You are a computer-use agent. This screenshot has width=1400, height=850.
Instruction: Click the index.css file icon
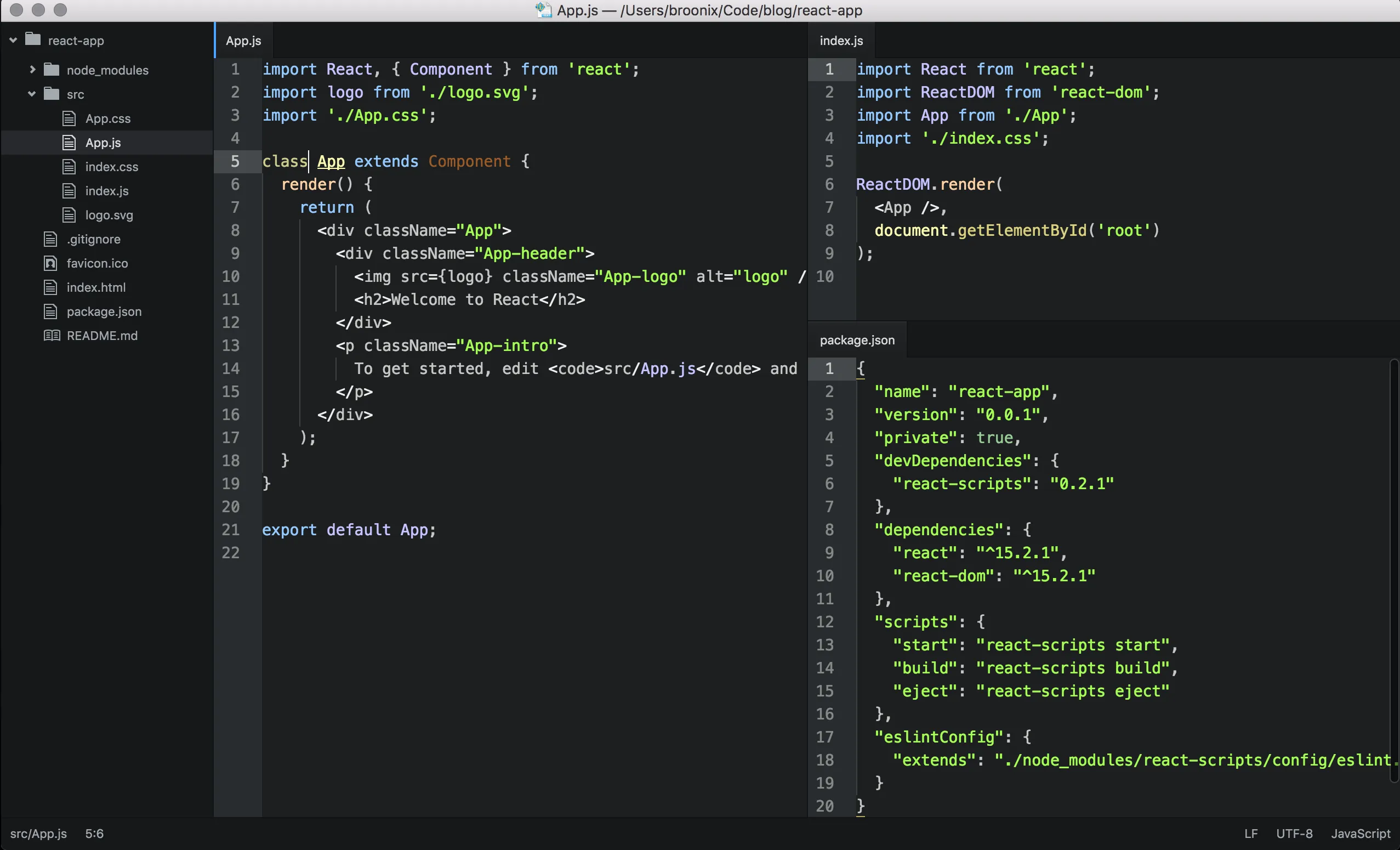[x=70, y=167]
